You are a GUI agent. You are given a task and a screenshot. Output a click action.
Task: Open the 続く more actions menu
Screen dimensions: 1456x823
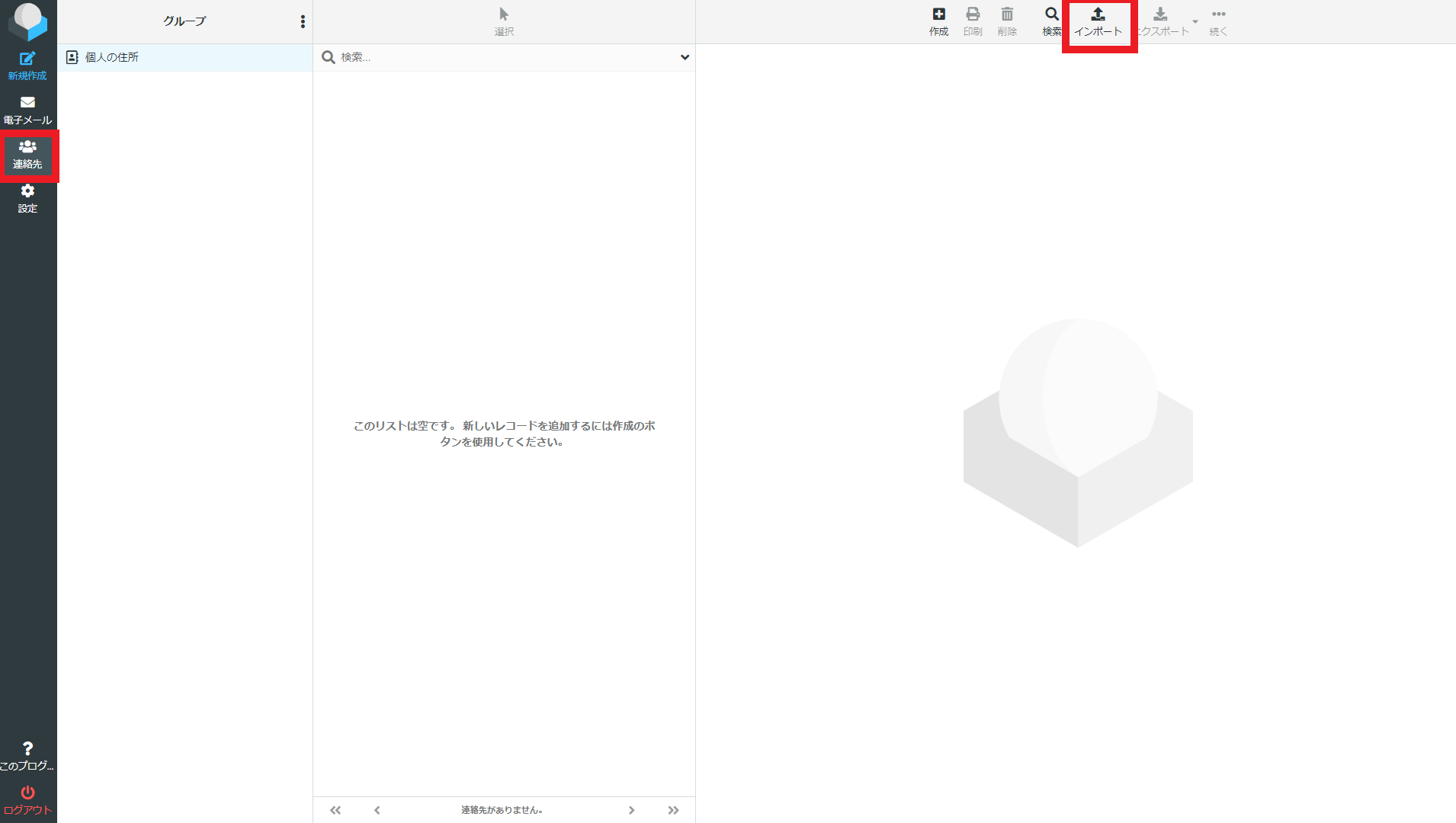click(1218, 21)
